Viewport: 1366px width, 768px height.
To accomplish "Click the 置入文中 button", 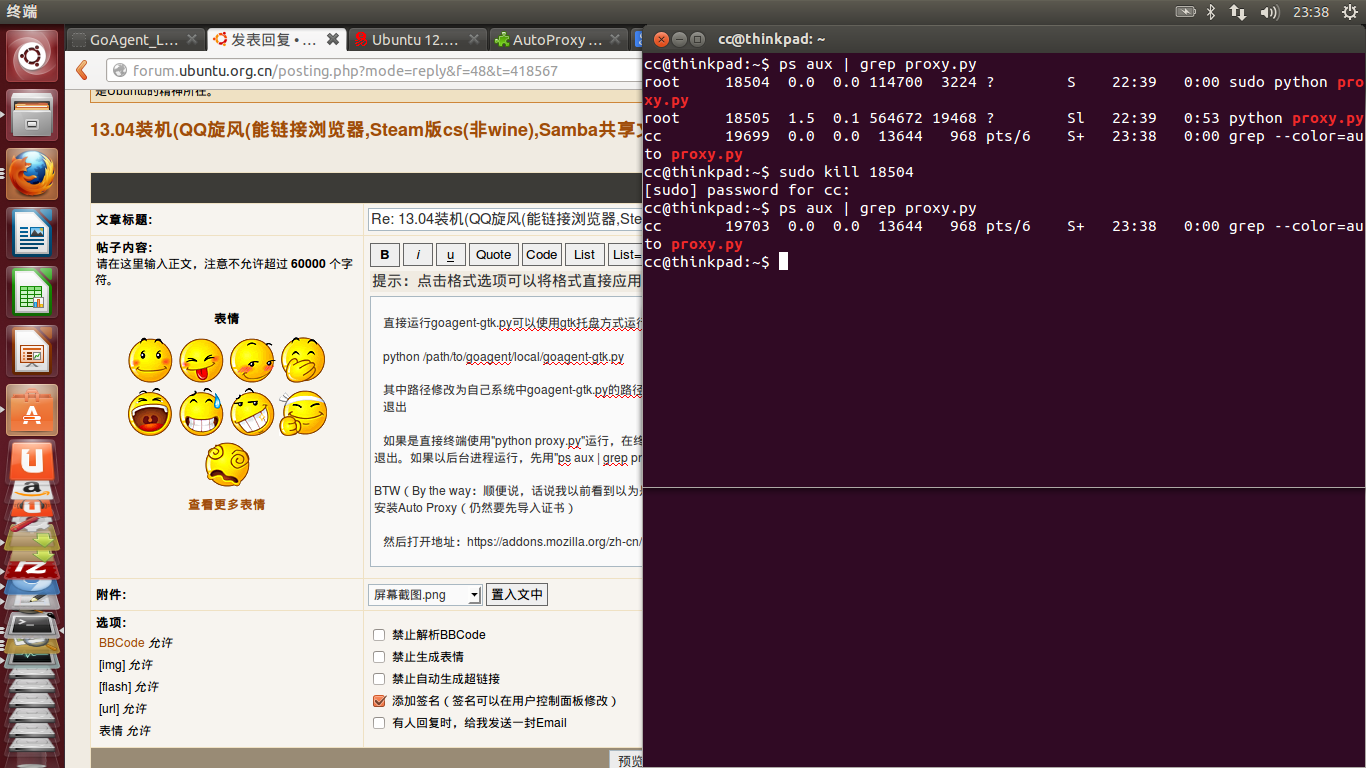I will click(x=517, y=595).
